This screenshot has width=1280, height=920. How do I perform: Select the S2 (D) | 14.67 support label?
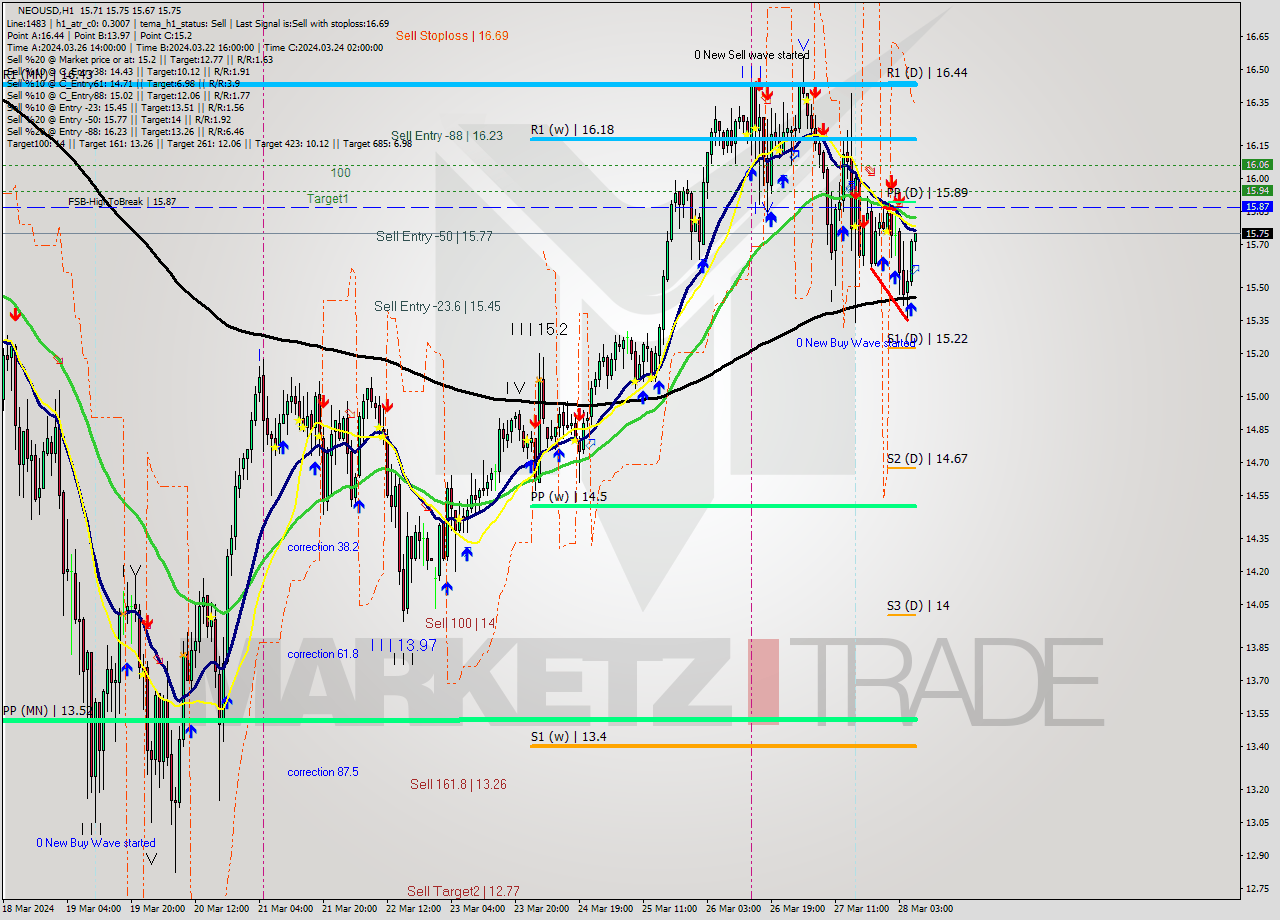927,459
